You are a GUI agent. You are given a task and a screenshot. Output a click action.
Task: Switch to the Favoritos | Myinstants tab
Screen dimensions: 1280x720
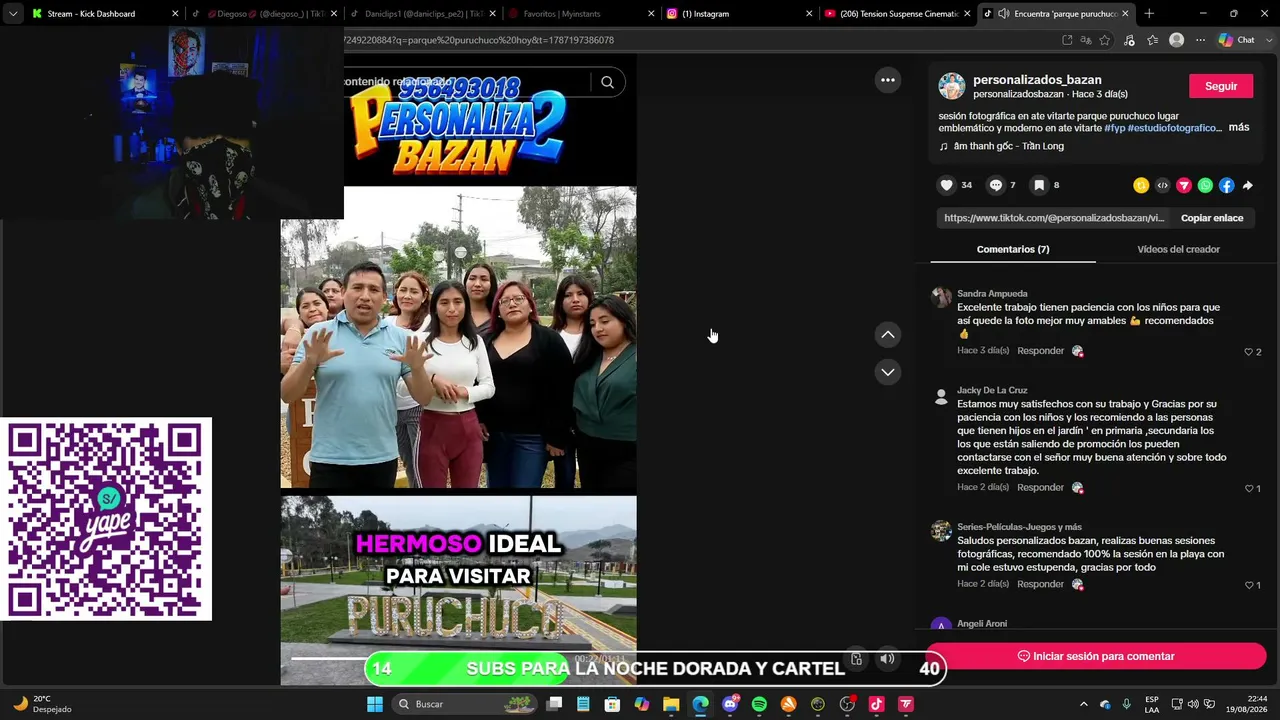click(x=579, y=14)
